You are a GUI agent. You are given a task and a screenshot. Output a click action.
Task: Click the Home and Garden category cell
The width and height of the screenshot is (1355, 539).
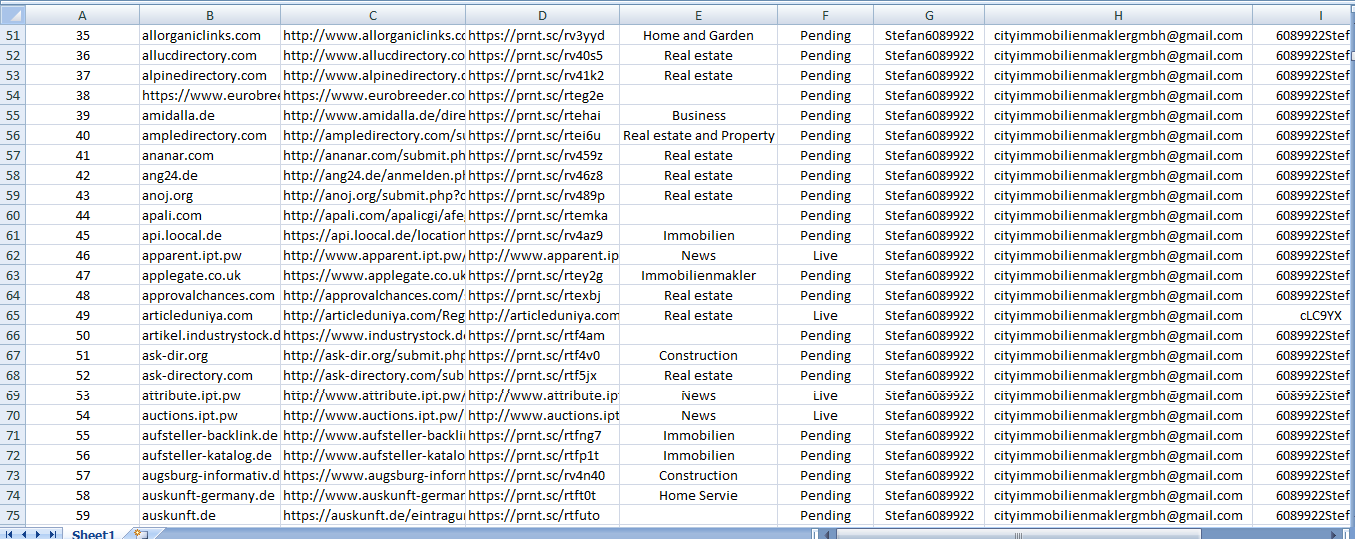pos(699,35)
